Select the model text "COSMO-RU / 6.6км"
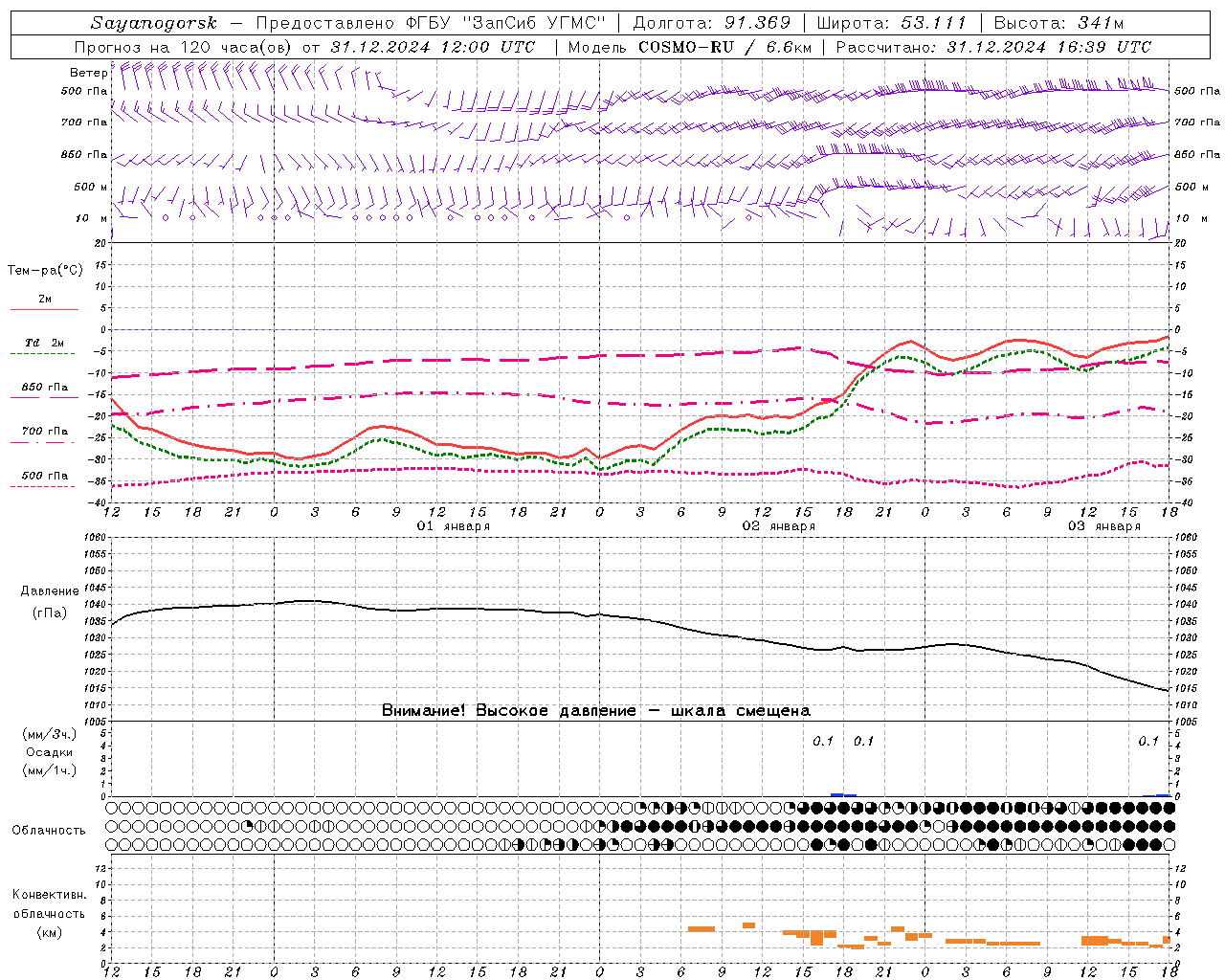Screen dimensions: 1225x980 (x=725, y=47)
